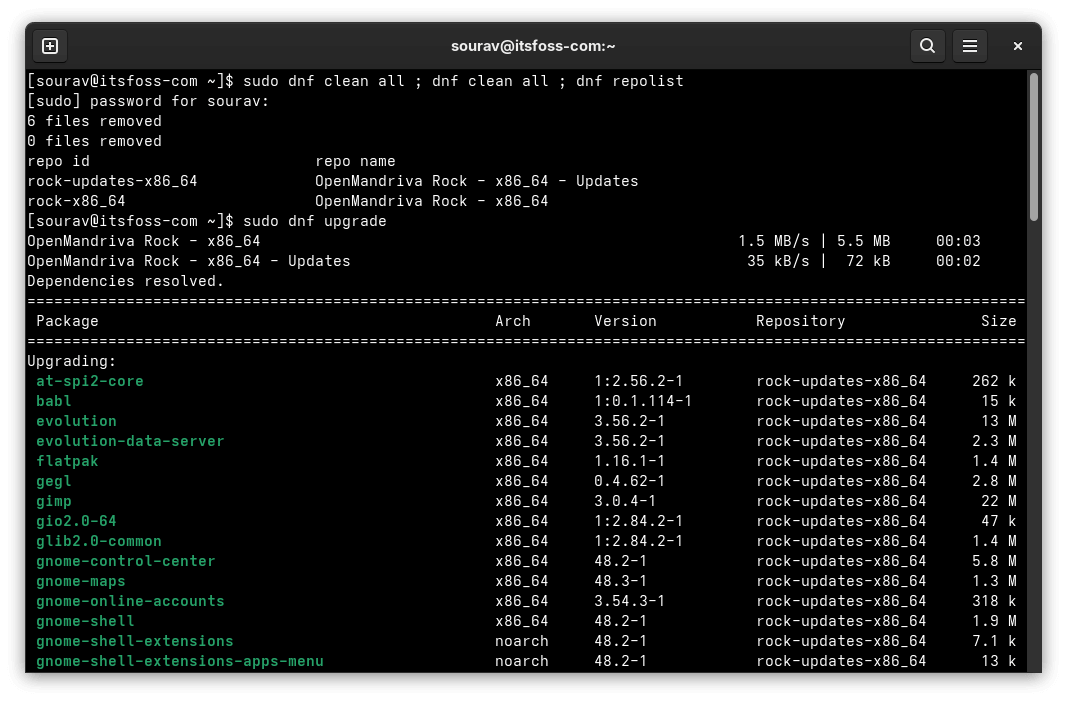Viewport: 1067px width, 701px height.
Task: Select the gnome-shell package entry
Action: (85, 621)
